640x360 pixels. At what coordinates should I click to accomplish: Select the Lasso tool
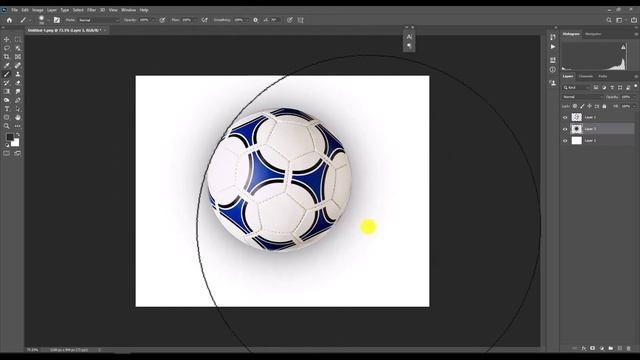(7, 48)
